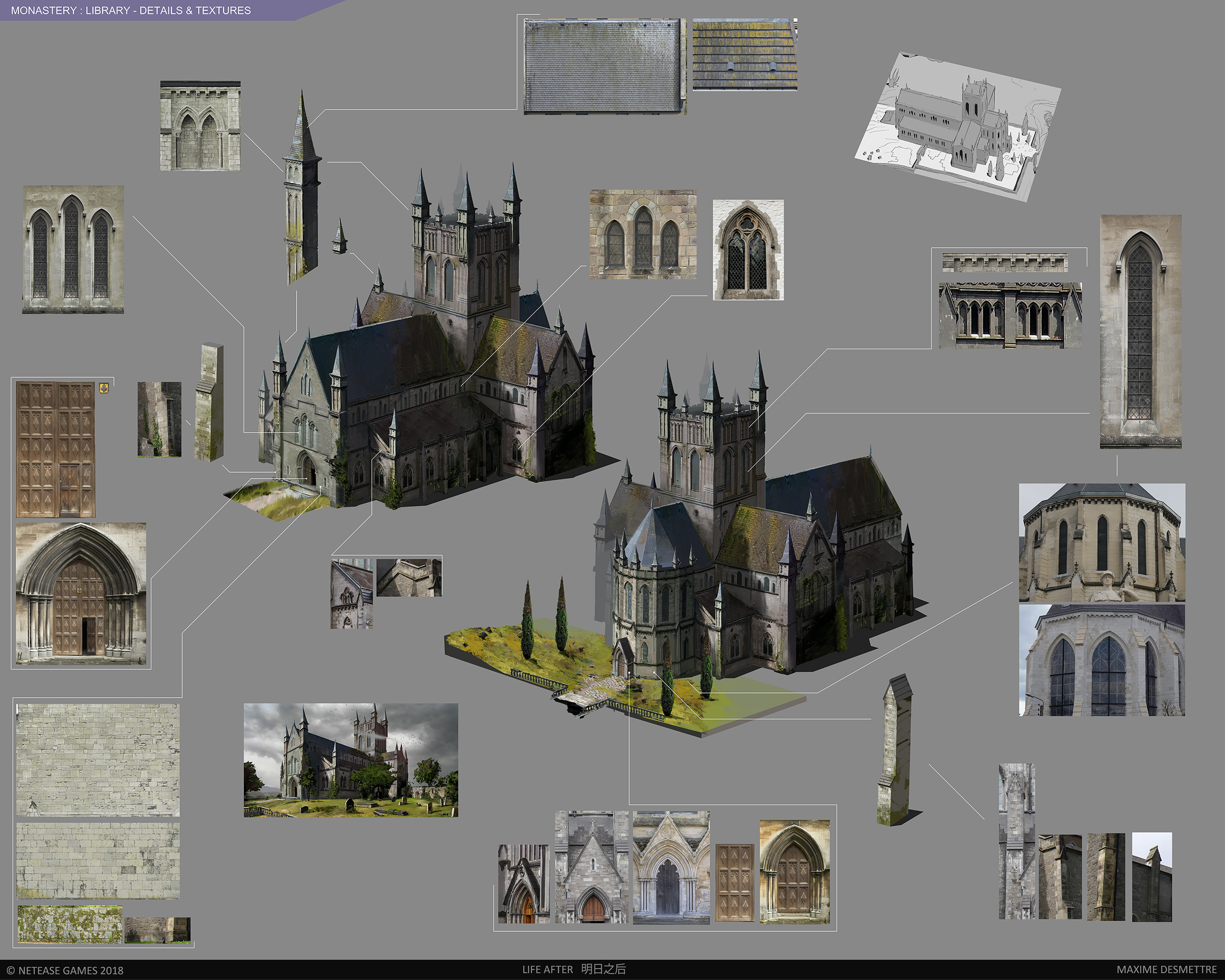Select the mossy roof tile texture thumbnail
Image resolution: width=1225 pixels, height=980 pixels.
click(745, 54)
